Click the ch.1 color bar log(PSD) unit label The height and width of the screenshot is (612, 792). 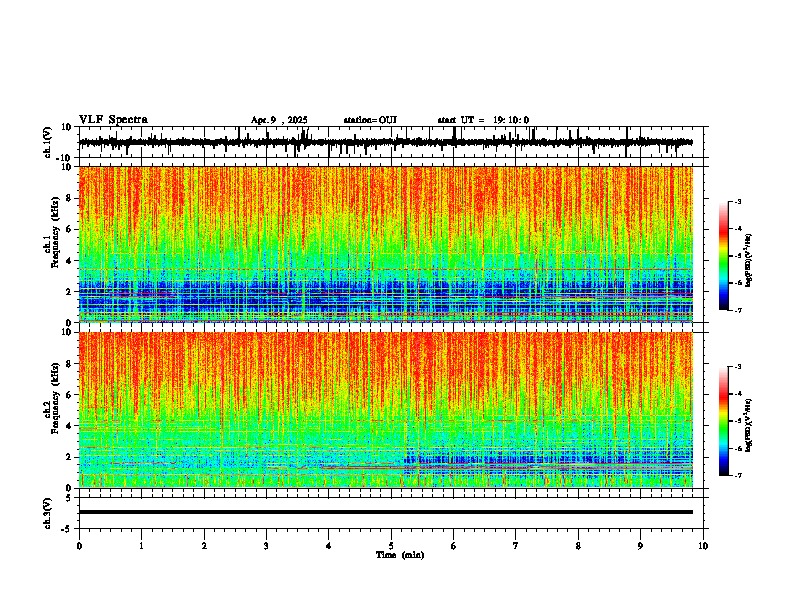click(x=749, y=261)
